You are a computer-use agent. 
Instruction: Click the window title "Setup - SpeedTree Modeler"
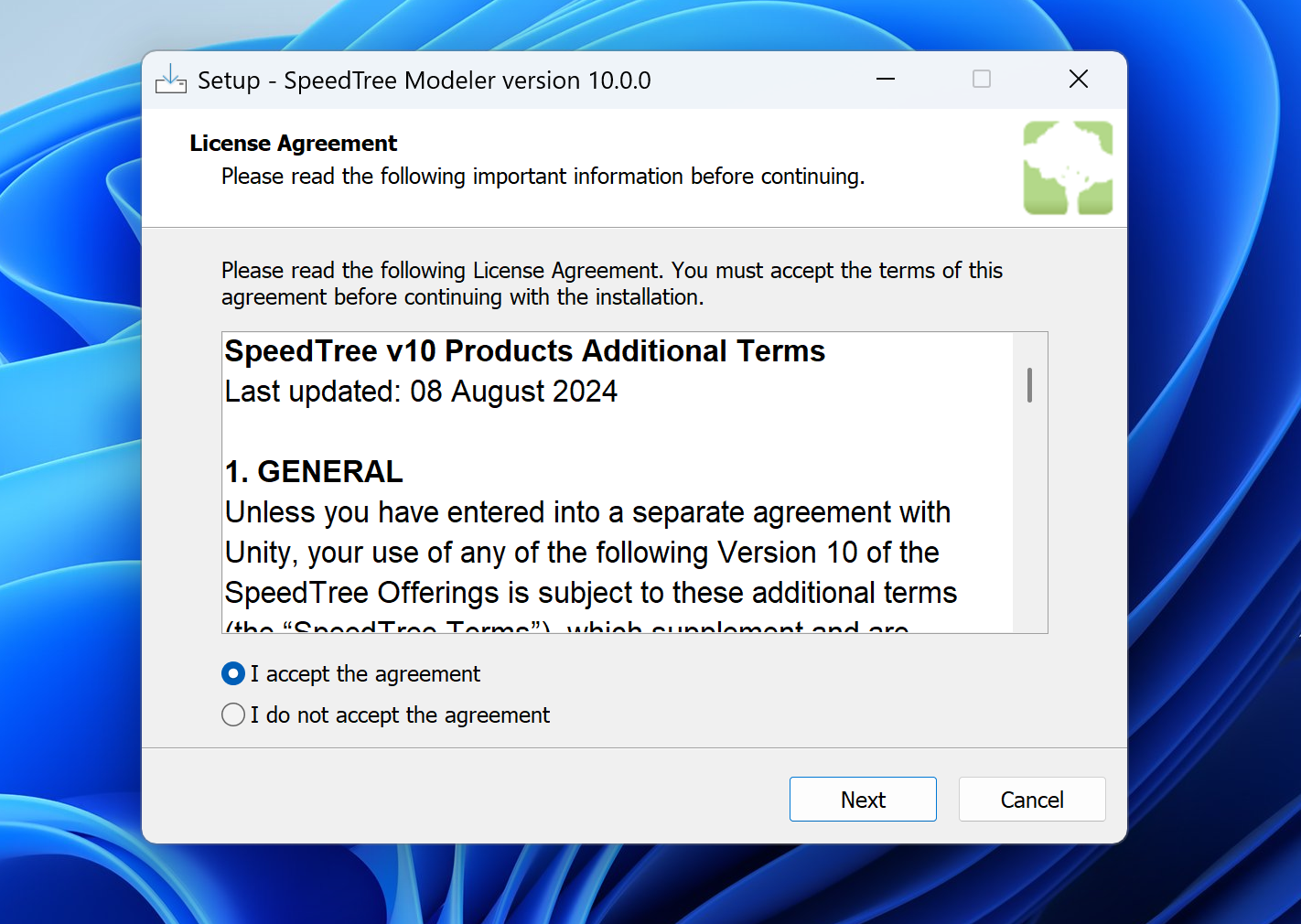(x=424, y=81)
